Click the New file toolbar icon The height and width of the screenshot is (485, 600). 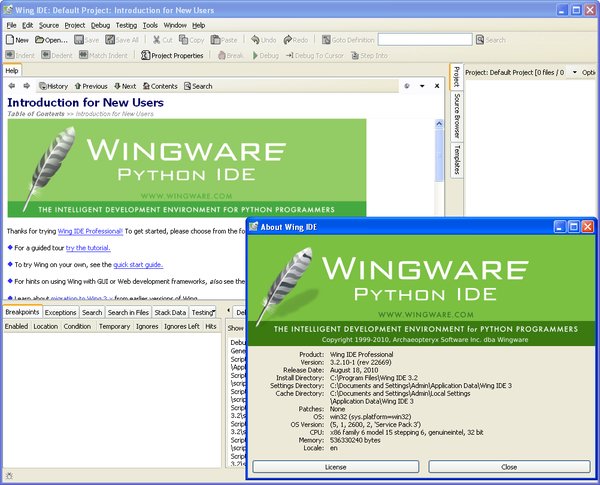(x=16, y=40)
